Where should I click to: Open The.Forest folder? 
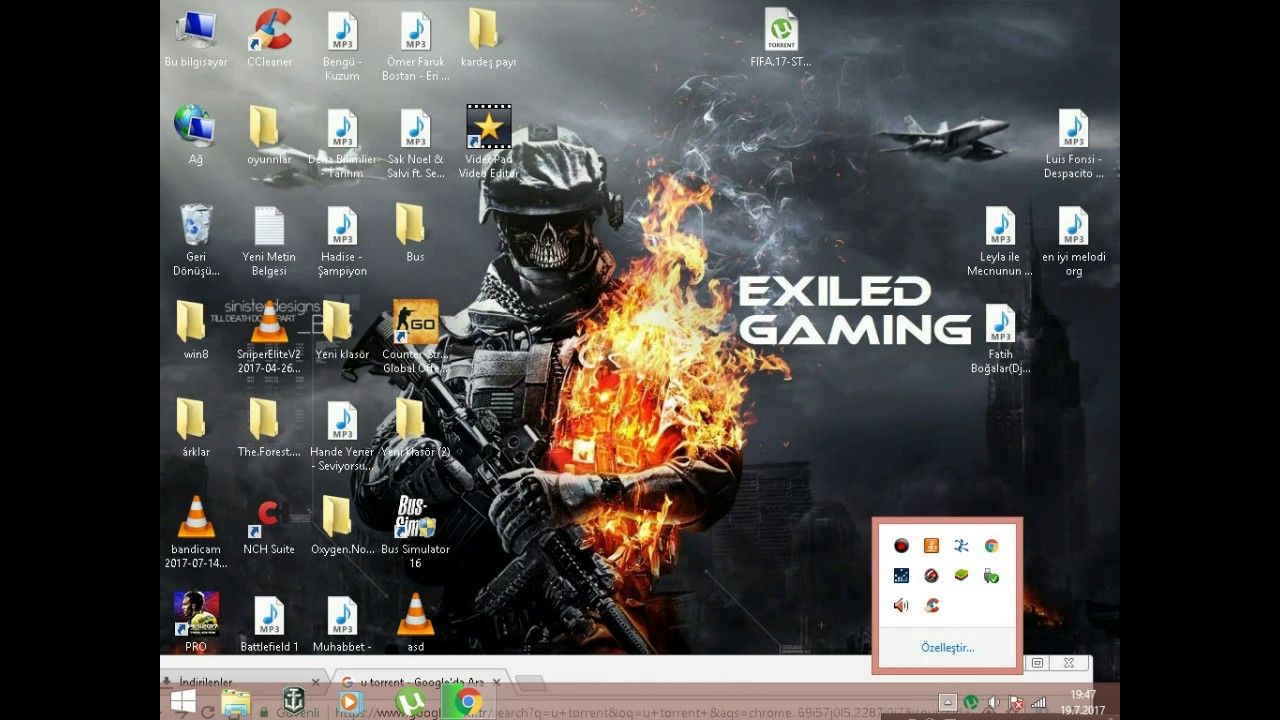(269, 428)
